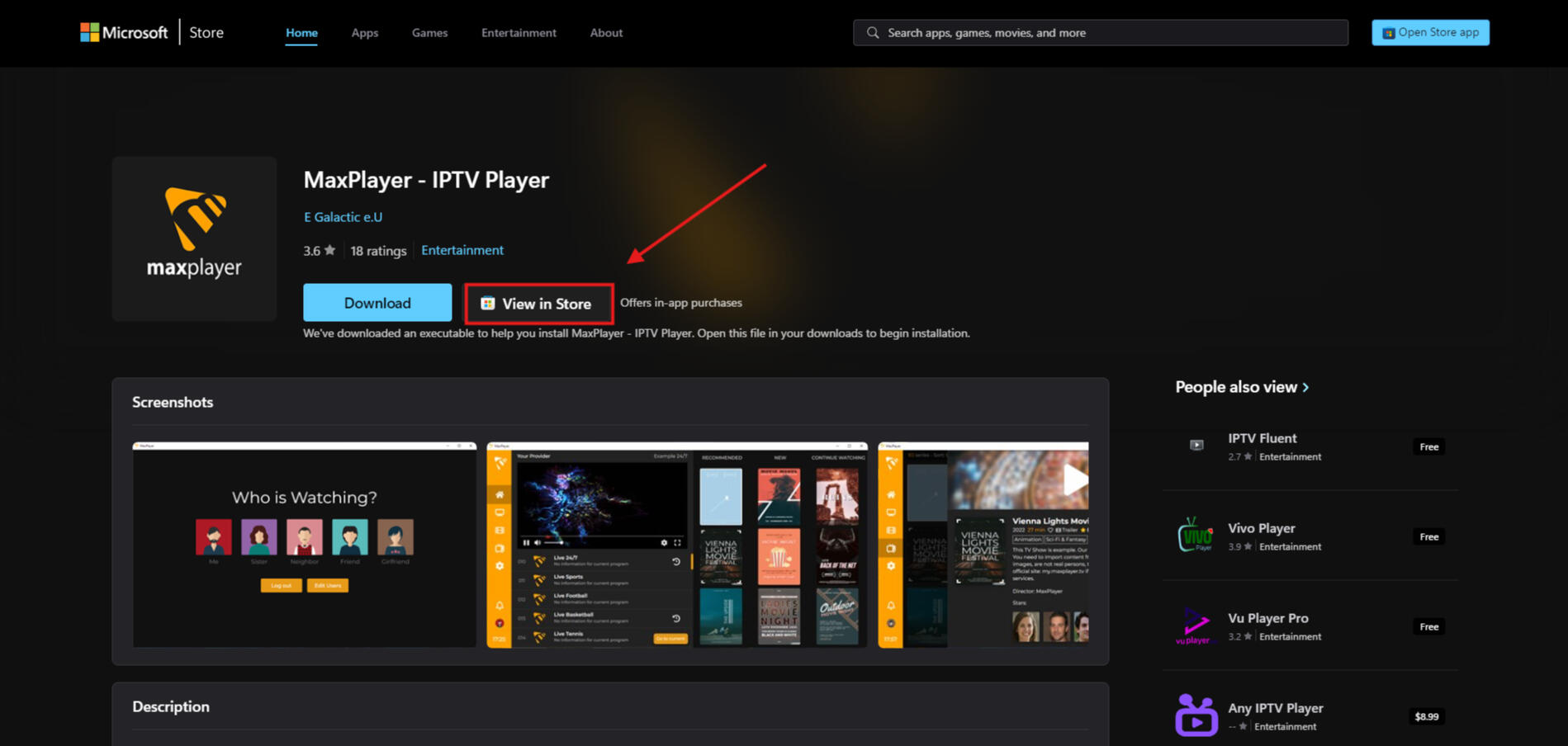Viewport: 1568px width, 746px height.
Task: Click the View in Store button
Action: 538,304
